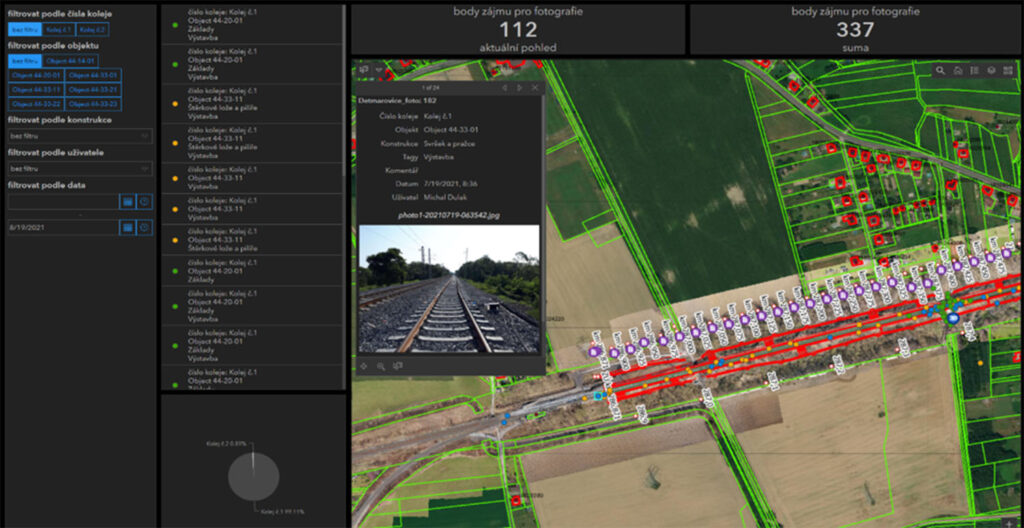Open the map legend list icon
This screenshot has width=1024, height=528.
(974, 71)
